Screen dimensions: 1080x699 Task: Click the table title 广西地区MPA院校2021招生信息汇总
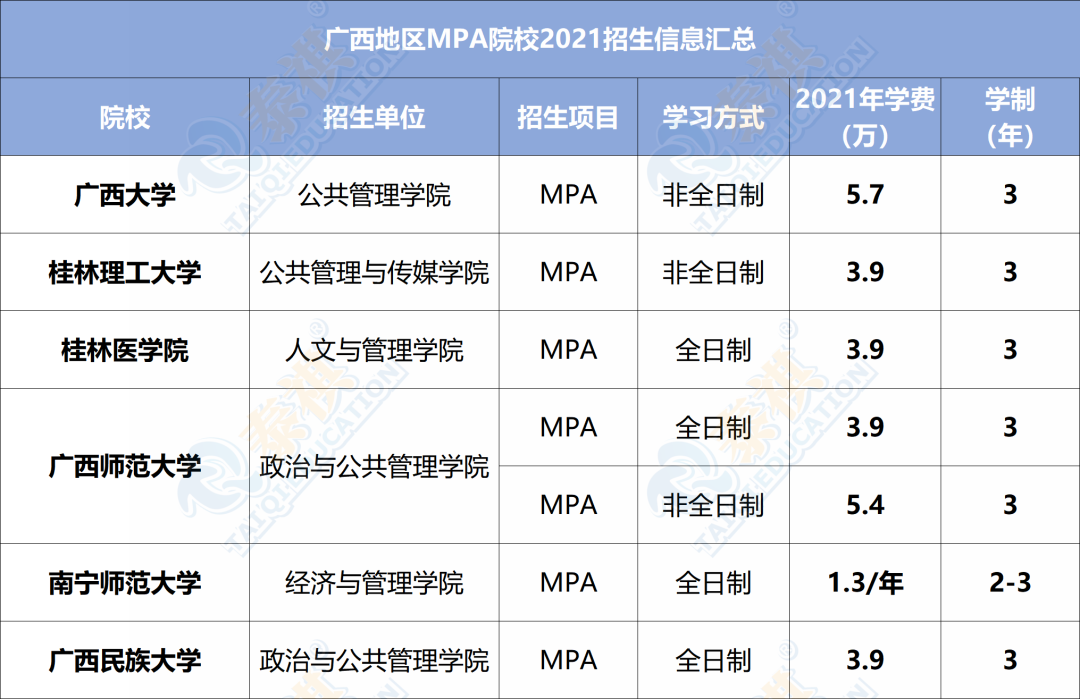[x=540, y=40]
